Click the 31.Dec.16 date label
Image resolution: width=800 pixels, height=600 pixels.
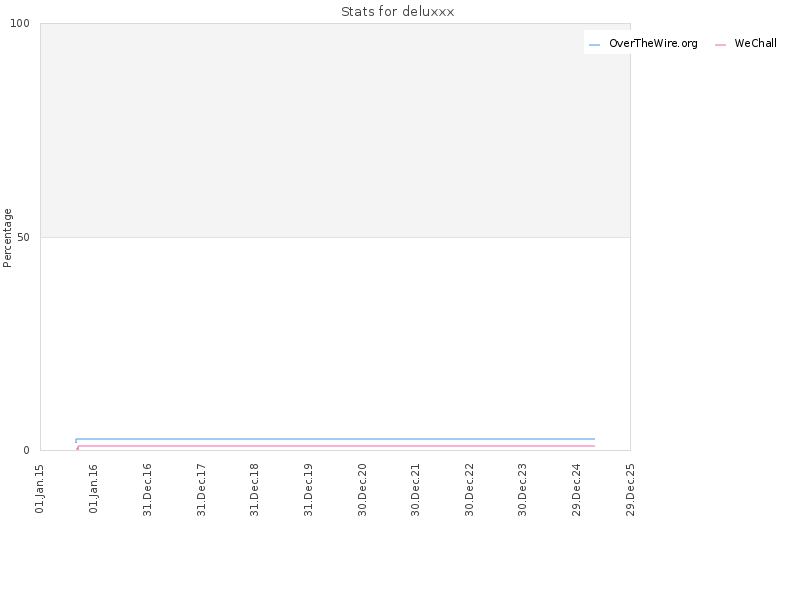147,489
